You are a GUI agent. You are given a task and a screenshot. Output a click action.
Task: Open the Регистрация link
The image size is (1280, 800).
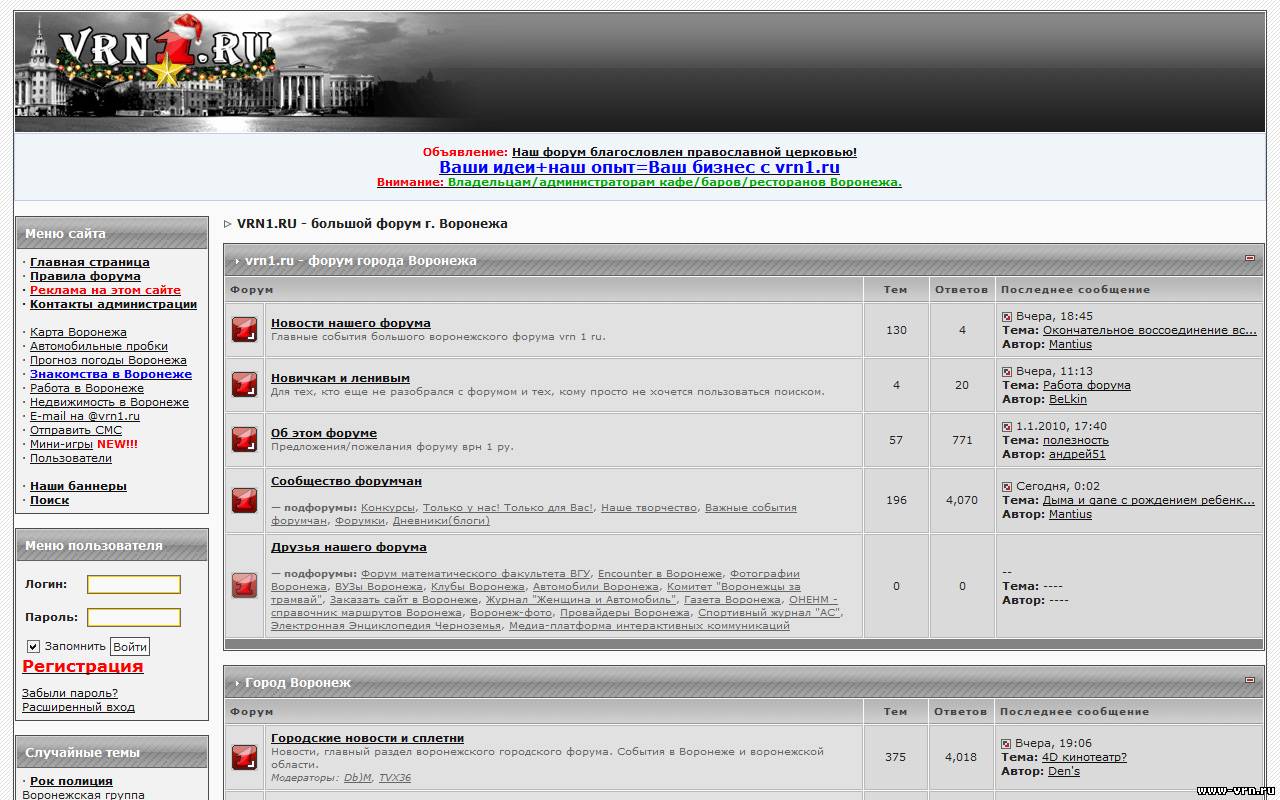[82, 666]
